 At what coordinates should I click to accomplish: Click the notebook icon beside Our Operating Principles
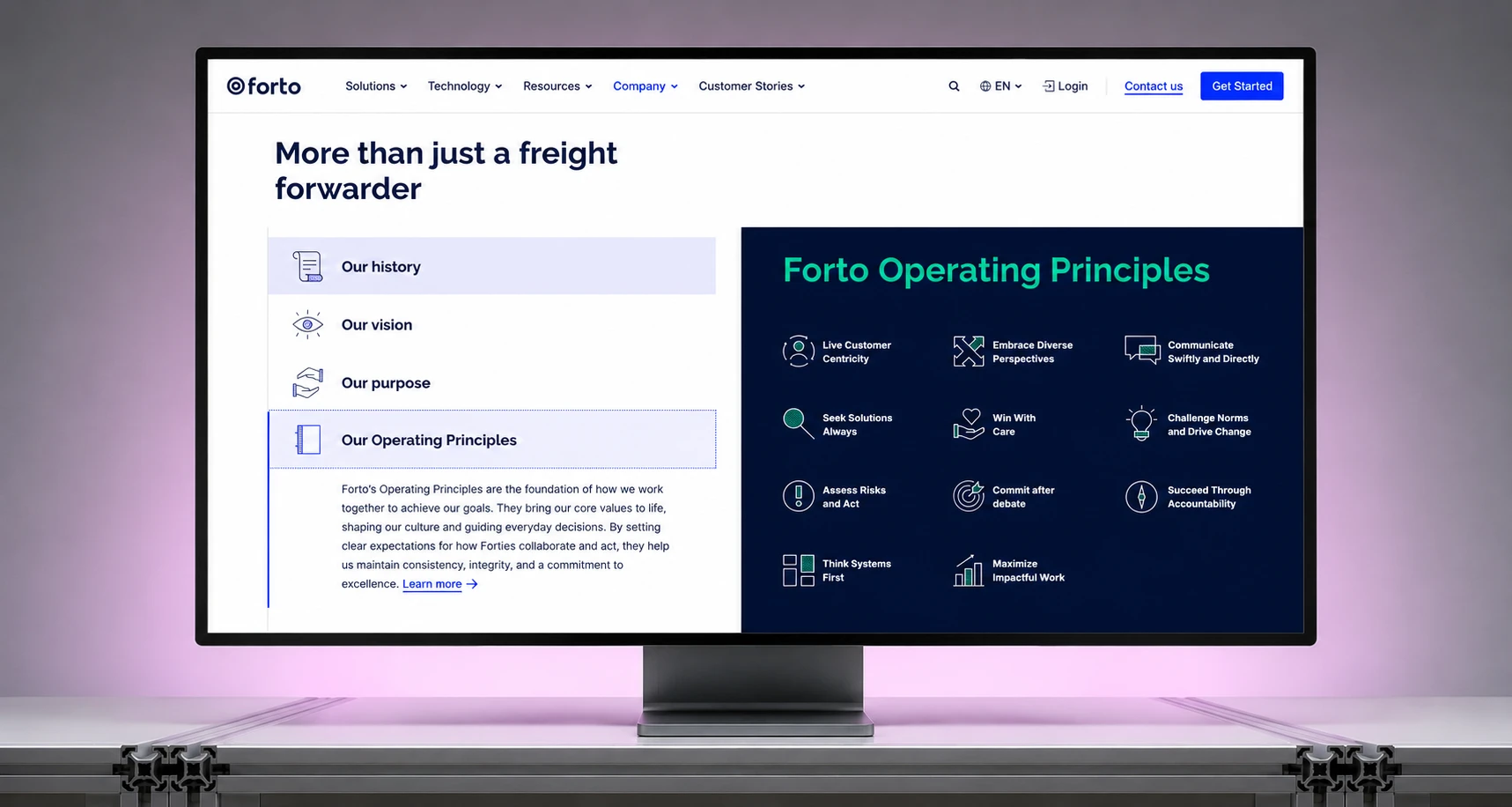coord(307,440)
